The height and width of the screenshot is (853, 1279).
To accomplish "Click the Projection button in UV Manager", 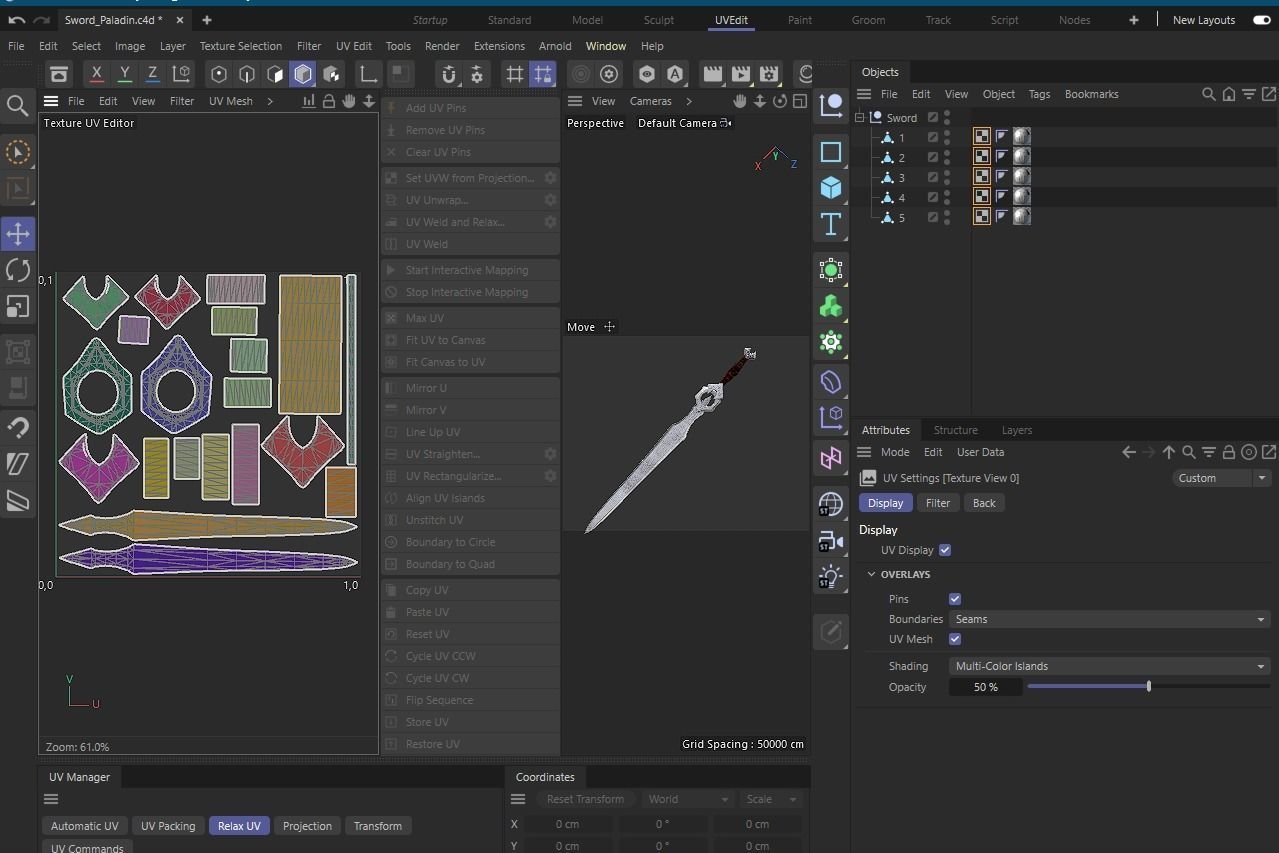I will point(307,826).
